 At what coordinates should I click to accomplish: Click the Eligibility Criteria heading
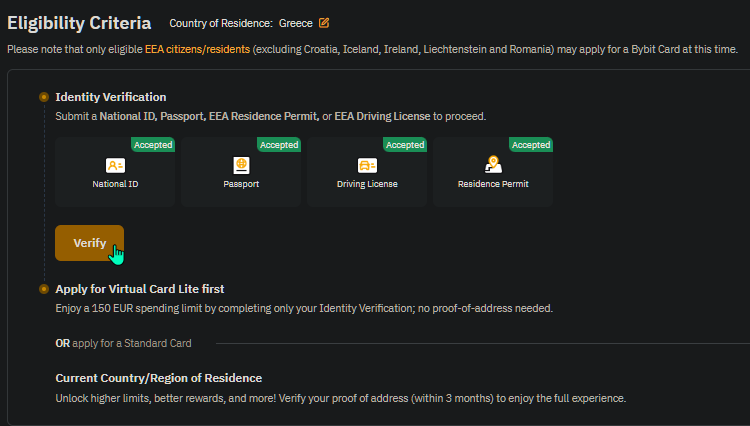(79, 23)
